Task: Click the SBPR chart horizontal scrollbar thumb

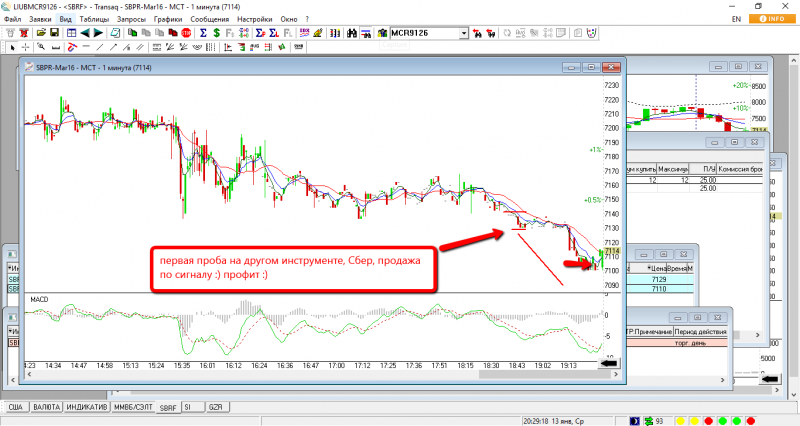Action: coord(544,374)
